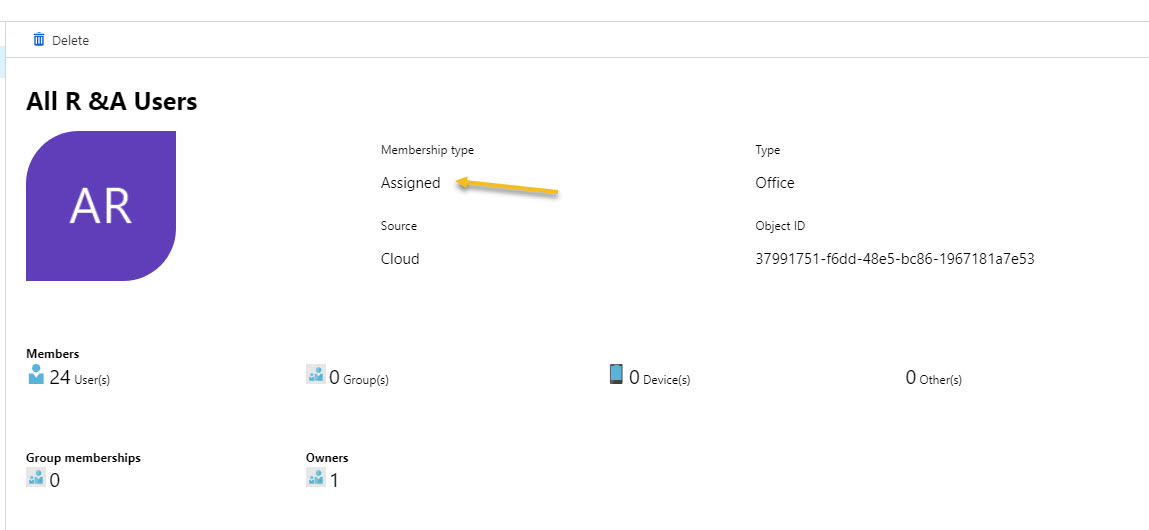Click the Object ID label

(x=780, y=226)
